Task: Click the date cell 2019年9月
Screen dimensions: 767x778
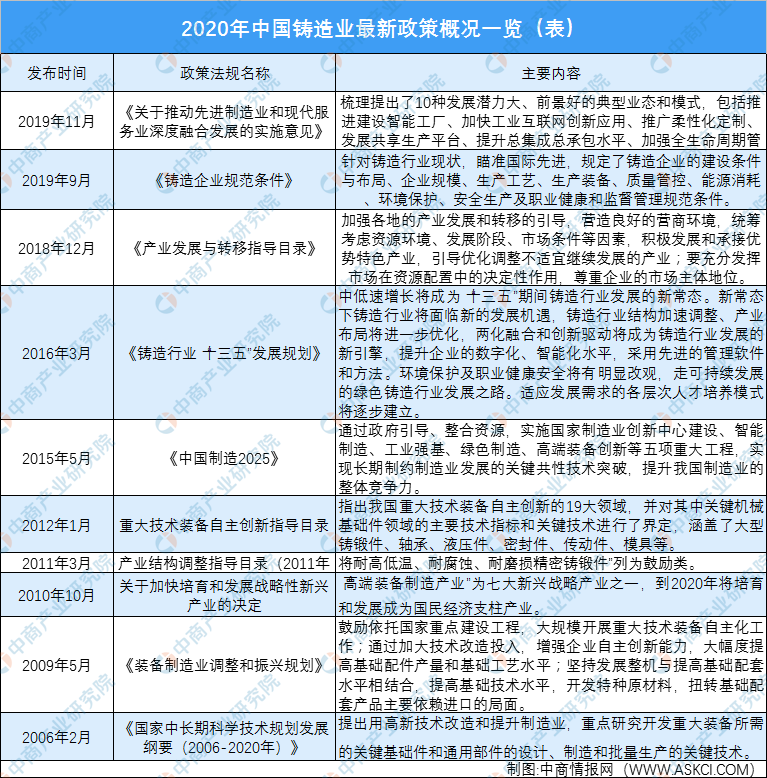Action: [57, 180]
